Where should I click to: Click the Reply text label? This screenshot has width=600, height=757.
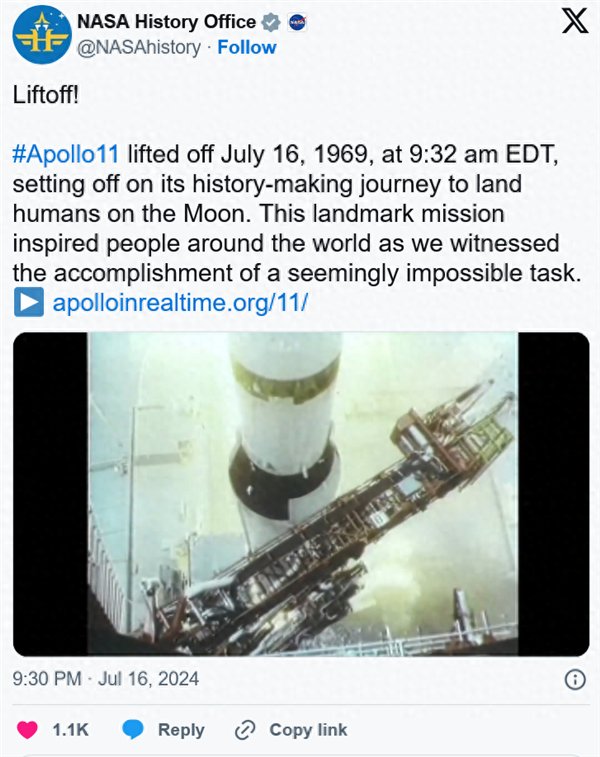pyautogui.click(x=181, y=730)
